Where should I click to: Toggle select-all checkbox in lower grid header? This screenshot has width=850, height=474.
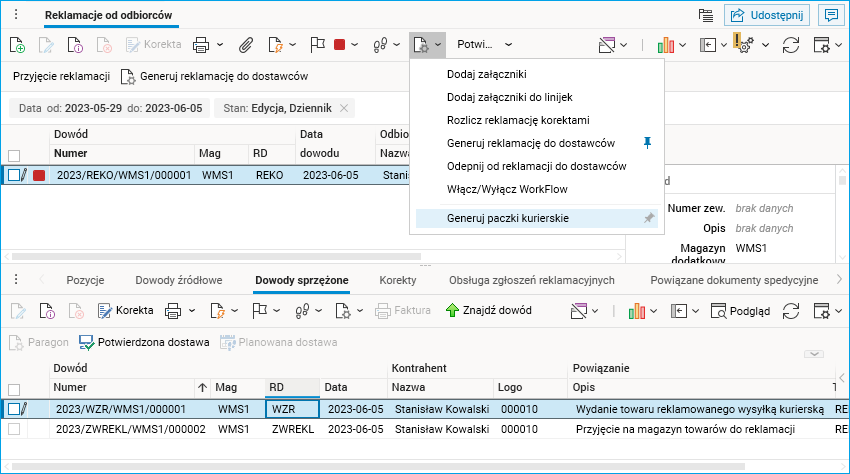point(14,390)
